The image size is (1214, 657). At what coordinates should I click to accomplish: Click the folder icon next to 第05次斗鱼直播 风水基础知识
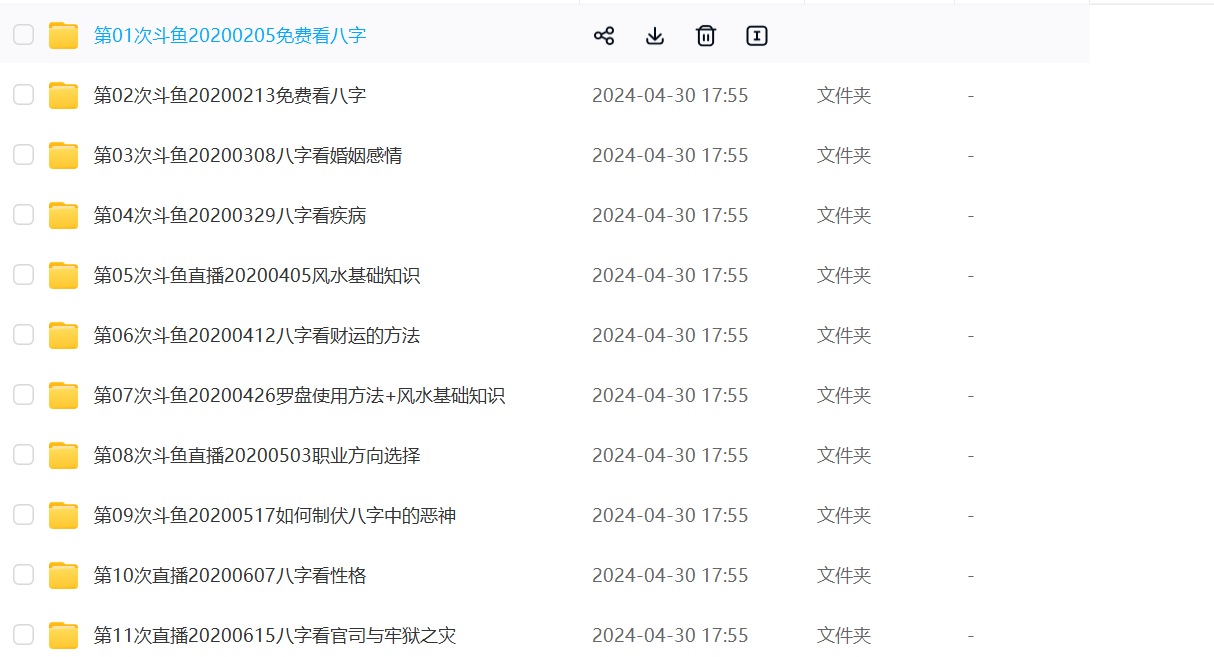tap(64, 276)
